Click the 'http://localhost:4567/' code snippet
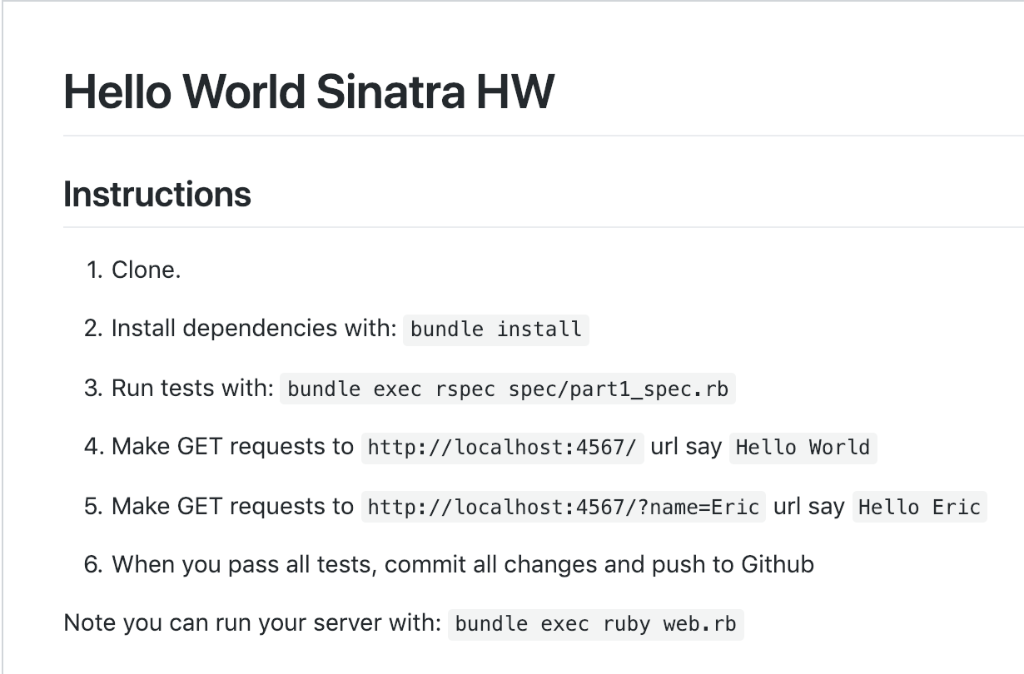This screenshot has width=1024, height=674. [502, 447]
